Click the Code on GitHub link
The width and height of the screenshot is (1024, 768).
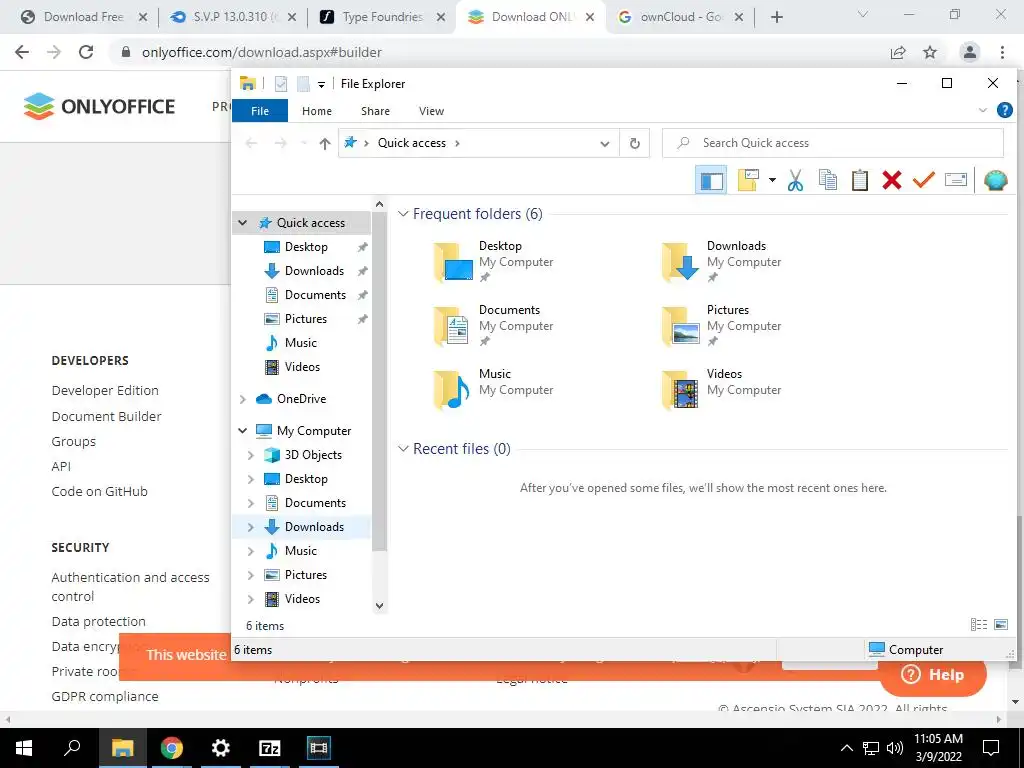tap(99, 491)
